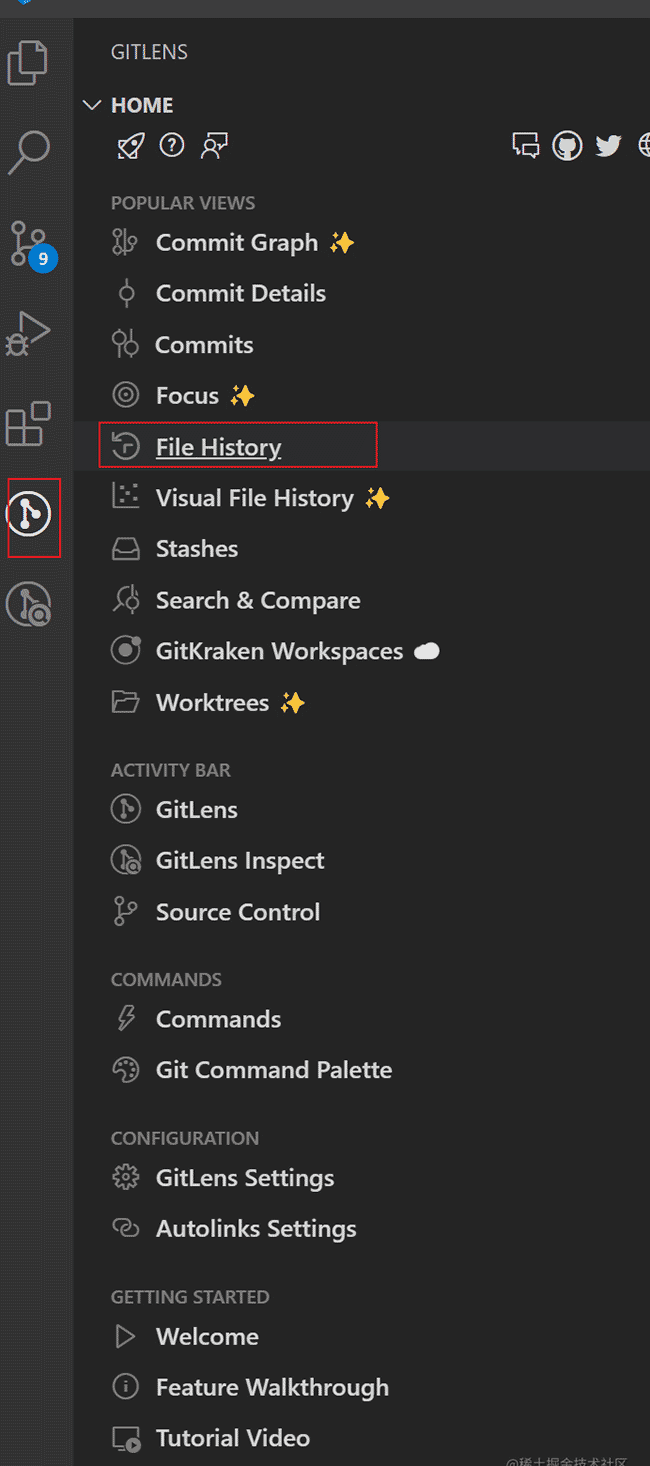Viewport: 650px width, 1466px height.
Task: Click the Worktrees folder icon
Action: [125, 703]
